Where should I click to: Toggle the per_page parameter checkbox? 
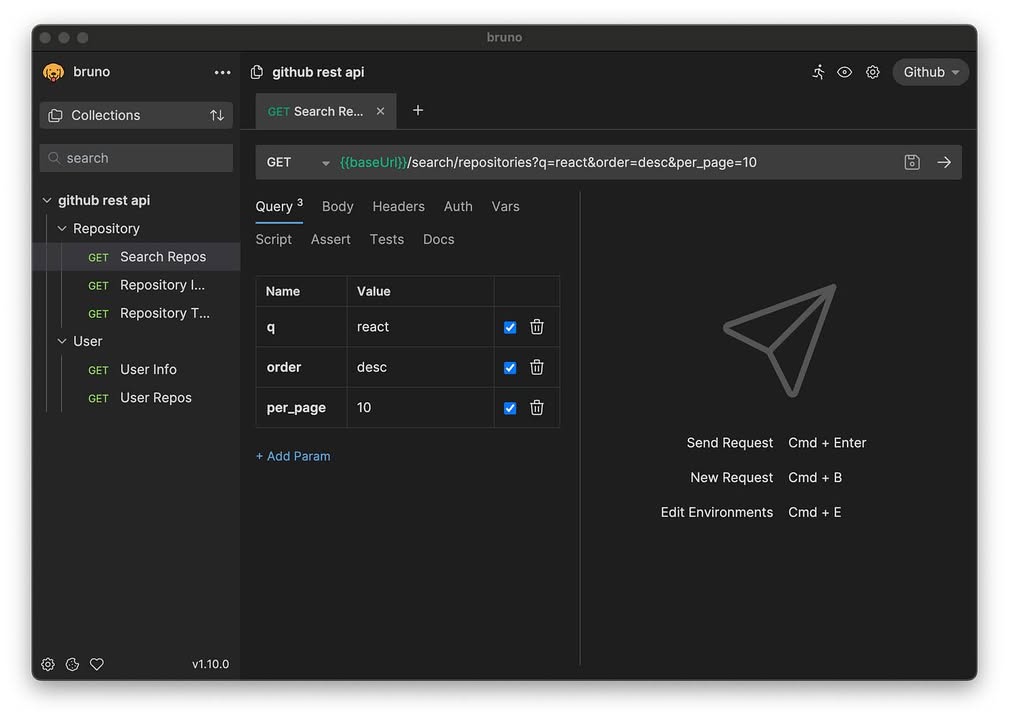(x=510, y=408)
